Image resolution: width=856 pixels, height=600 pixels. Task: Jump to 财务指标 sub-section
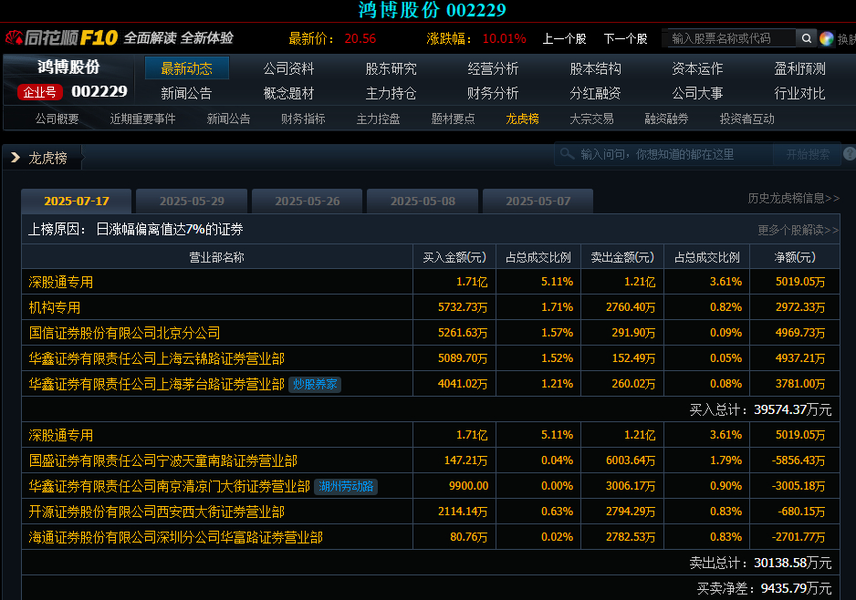[x=303, y=119]
